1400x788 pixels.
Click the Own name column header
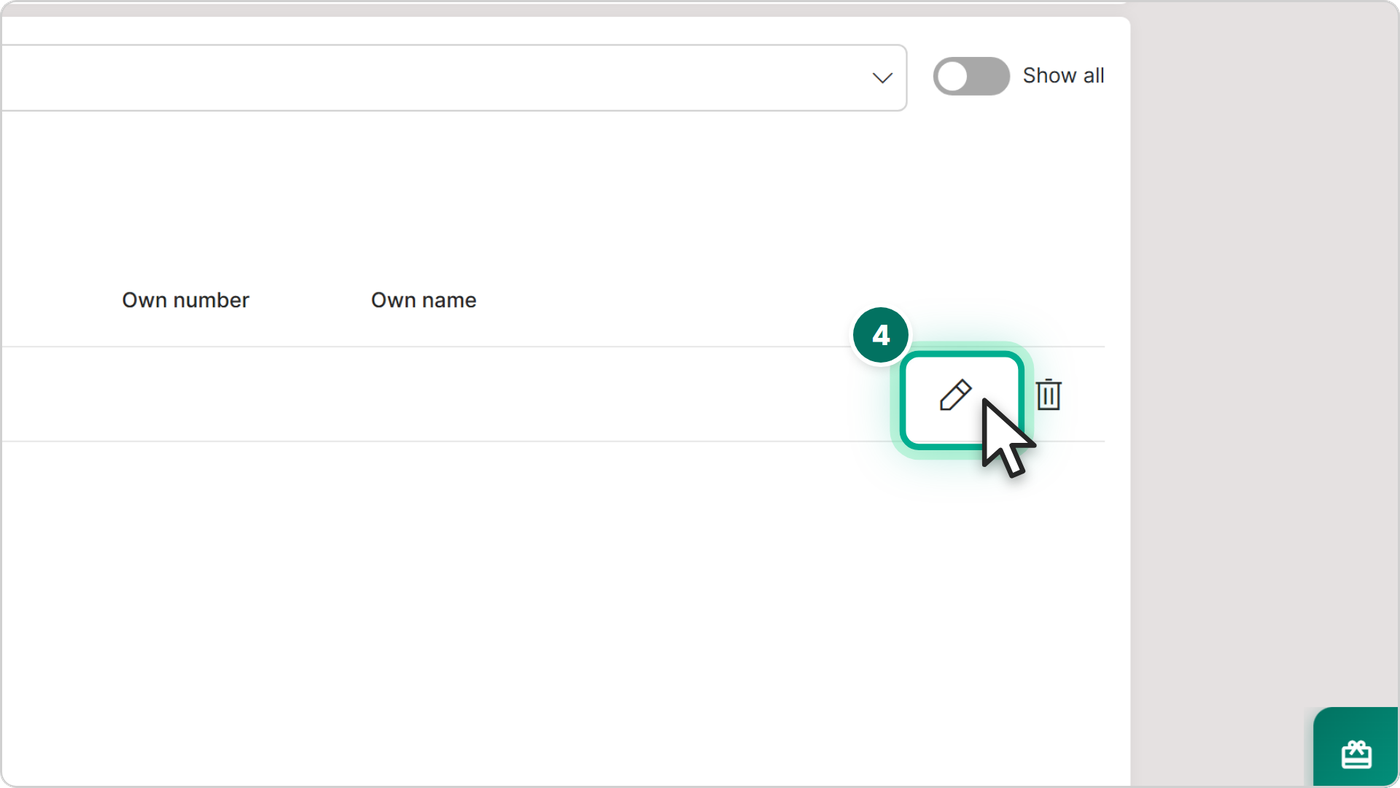click(x=423, y=300)
